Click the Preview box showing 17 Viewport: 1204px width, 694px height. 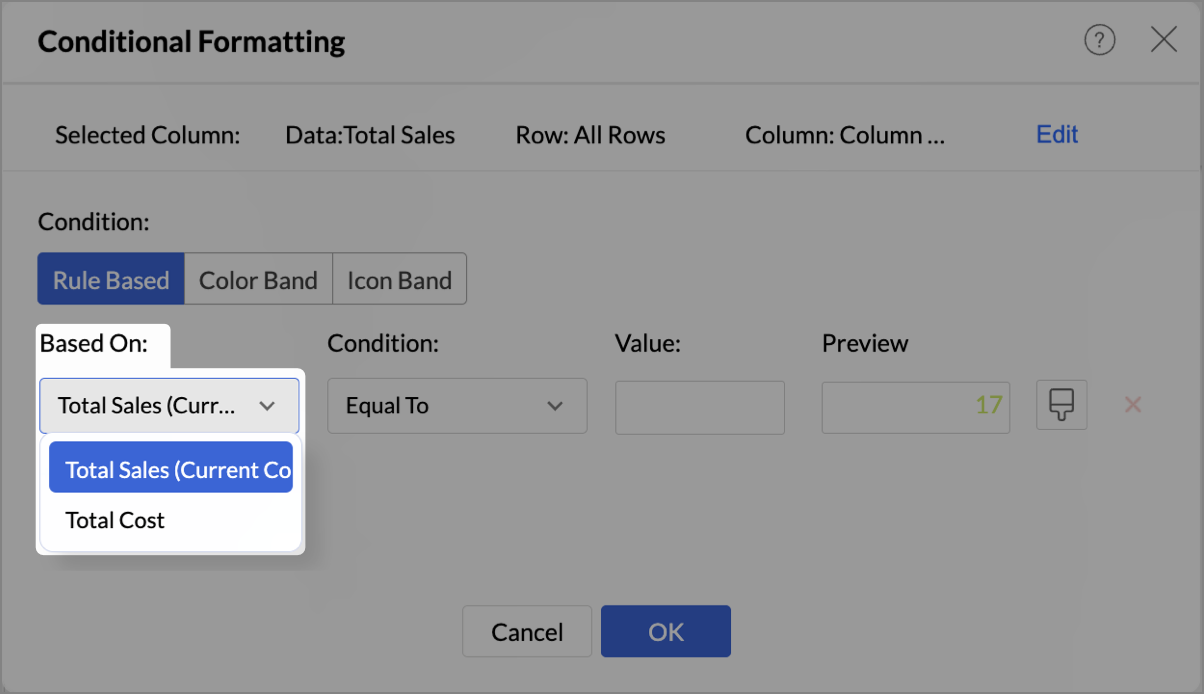pos(915,406)
